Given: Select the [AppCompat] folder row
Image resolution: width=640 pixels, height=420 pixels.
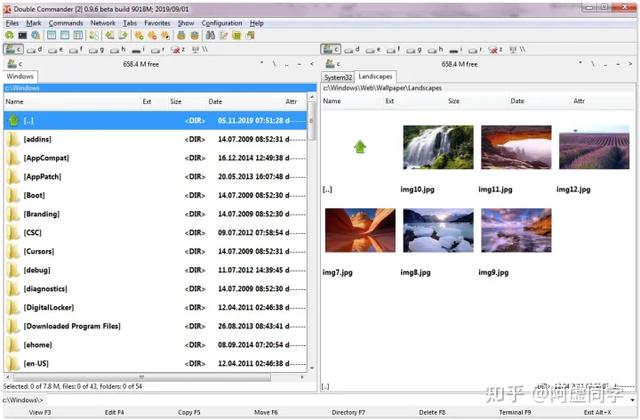Looking at the screenshot, I should click(x=155, y=158).
